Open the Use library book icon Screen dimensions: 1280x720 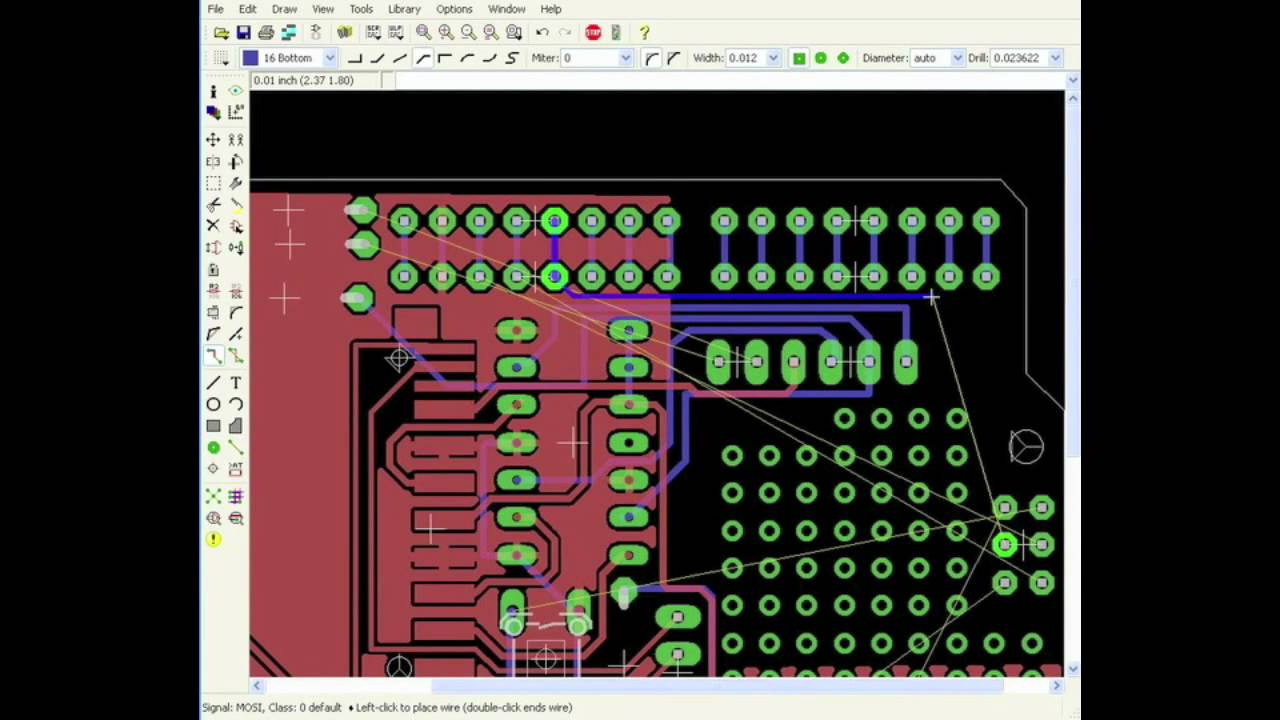click(x=345, y=33)
